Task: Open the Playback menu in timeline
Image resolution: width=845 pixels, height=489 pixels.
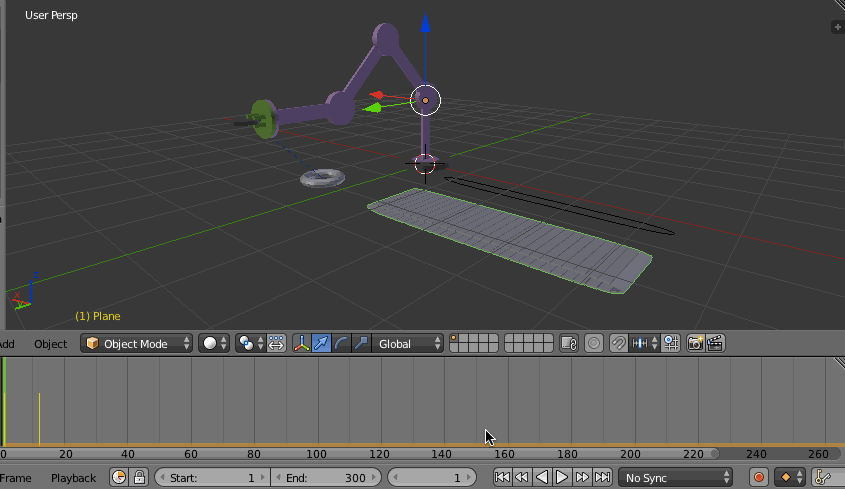Action: point(73,478)
